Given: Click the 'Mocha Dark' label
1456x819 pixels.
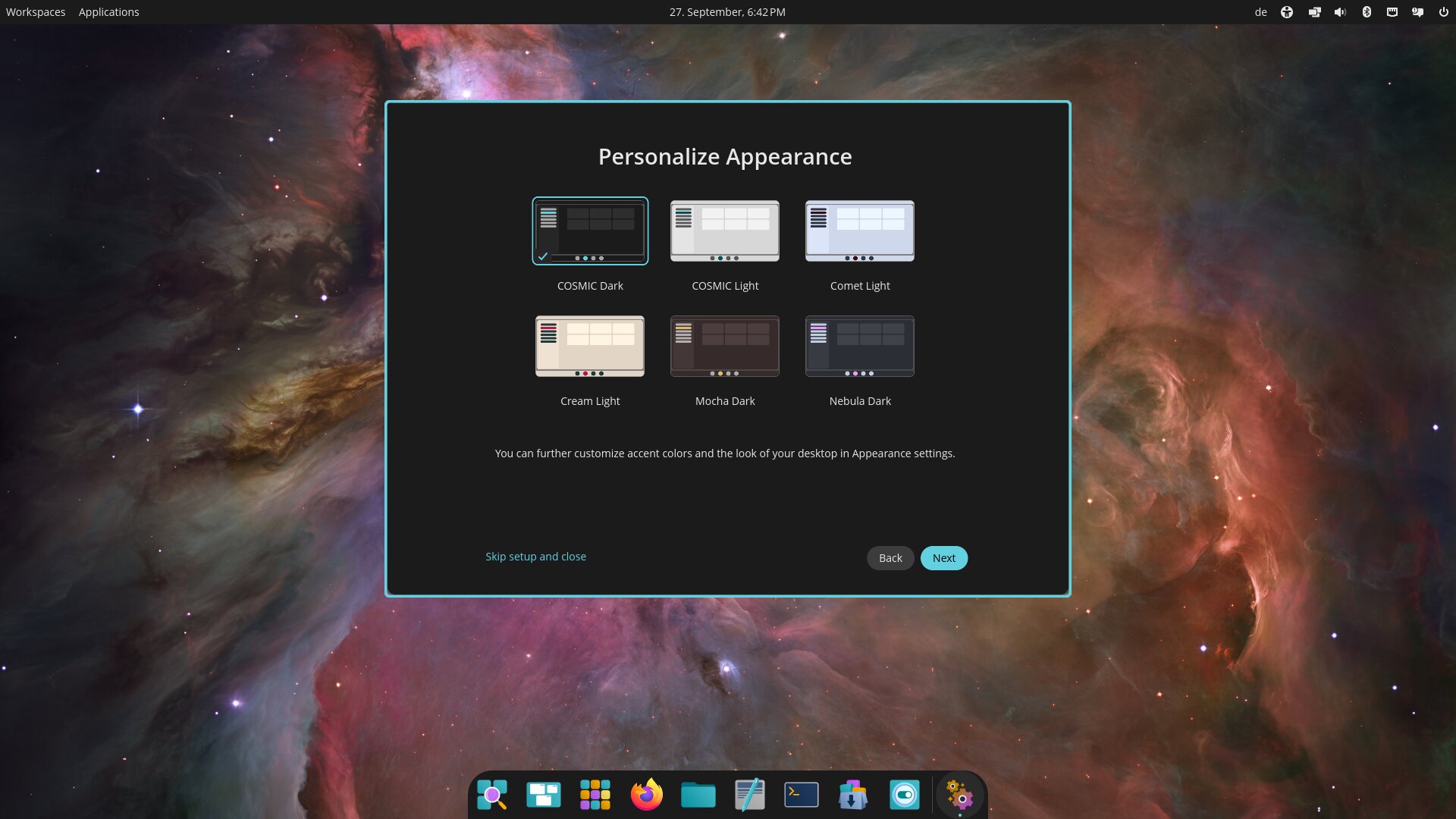Looking at the screenshot, I should pos(725,401).
